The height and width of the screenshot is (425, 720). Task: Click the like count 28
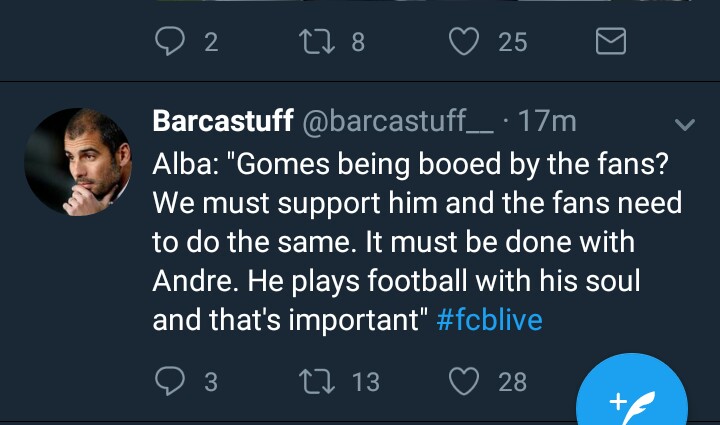(512, 382)
